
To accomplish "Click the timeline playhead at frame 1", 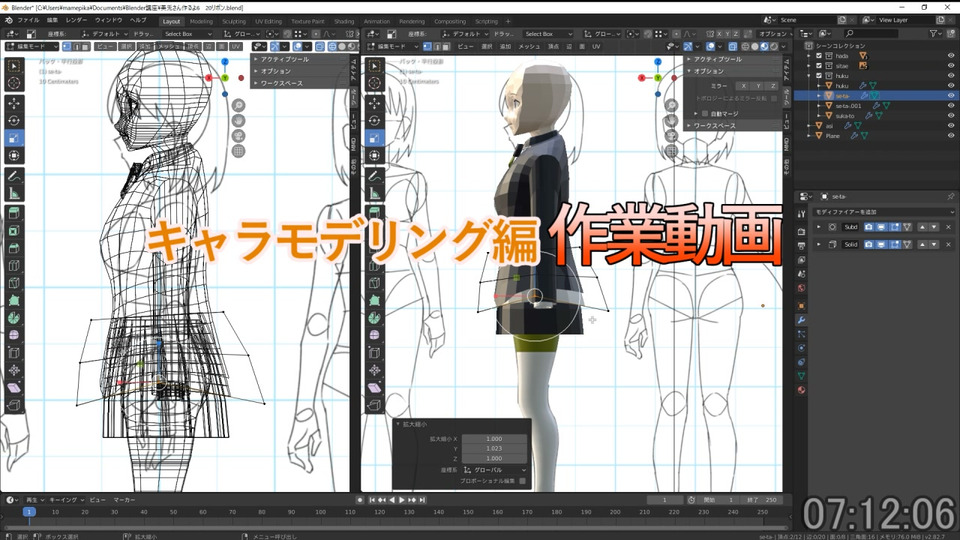I will click(29, 512).
